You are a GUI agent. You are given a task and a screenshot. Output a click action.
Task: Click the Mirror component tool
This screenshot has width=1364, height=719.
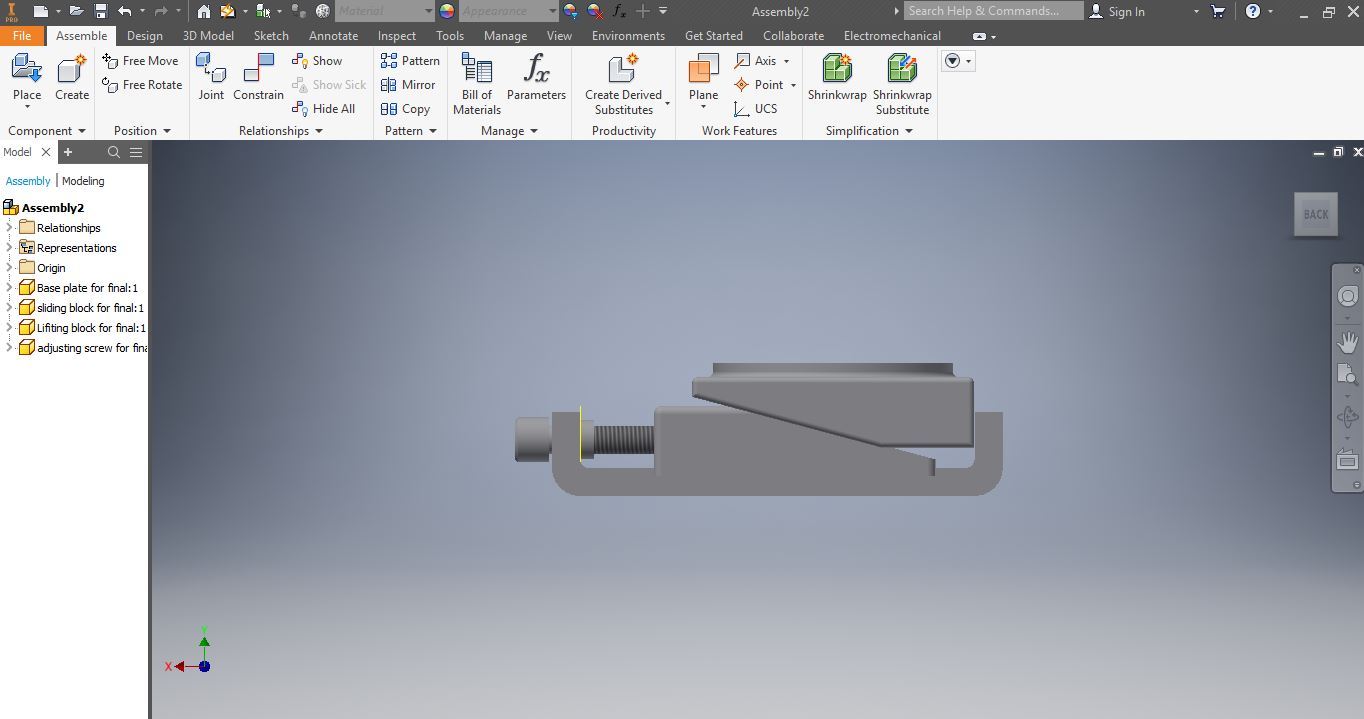tap(408, 85)
